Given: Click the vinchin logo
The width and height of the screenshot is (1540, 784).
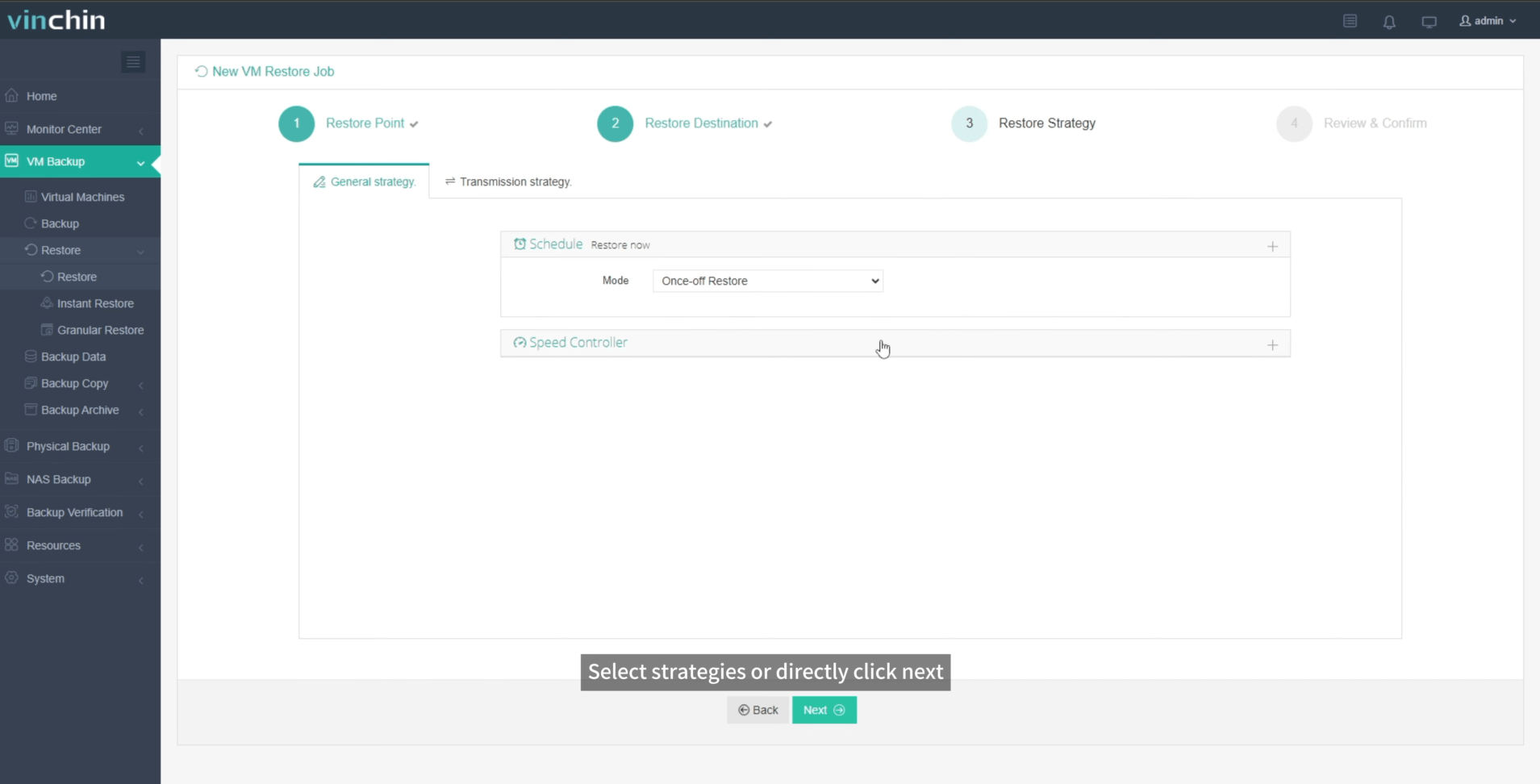Looking at the screenshot, I should pyautogui.click(x=56, y=19).
